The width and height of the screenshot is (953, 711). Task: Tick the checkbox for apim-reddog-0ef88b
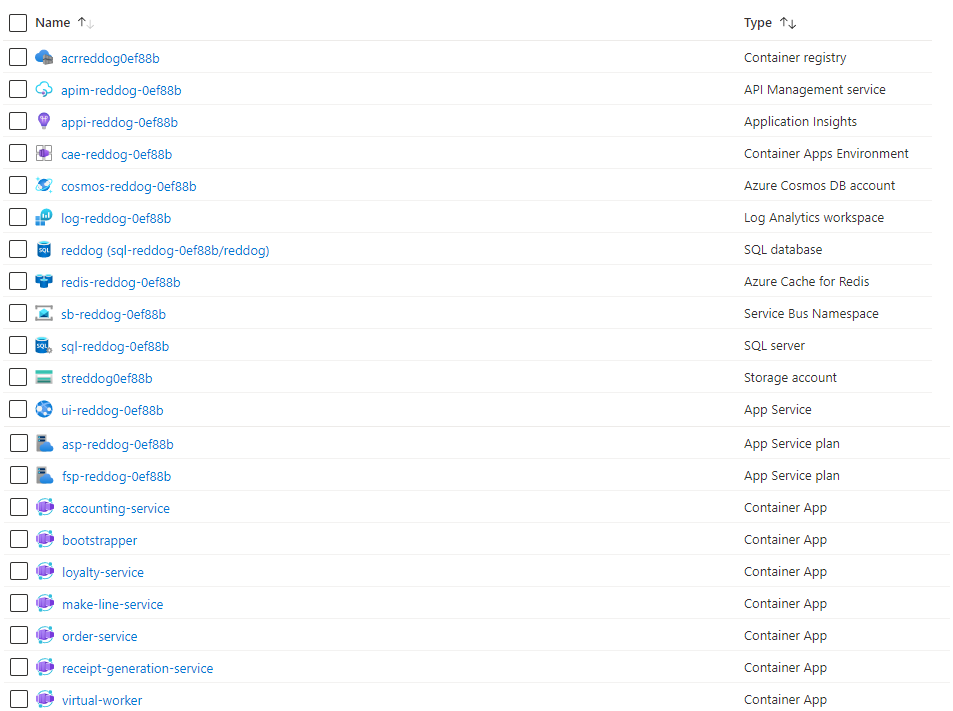coord(18,90)
